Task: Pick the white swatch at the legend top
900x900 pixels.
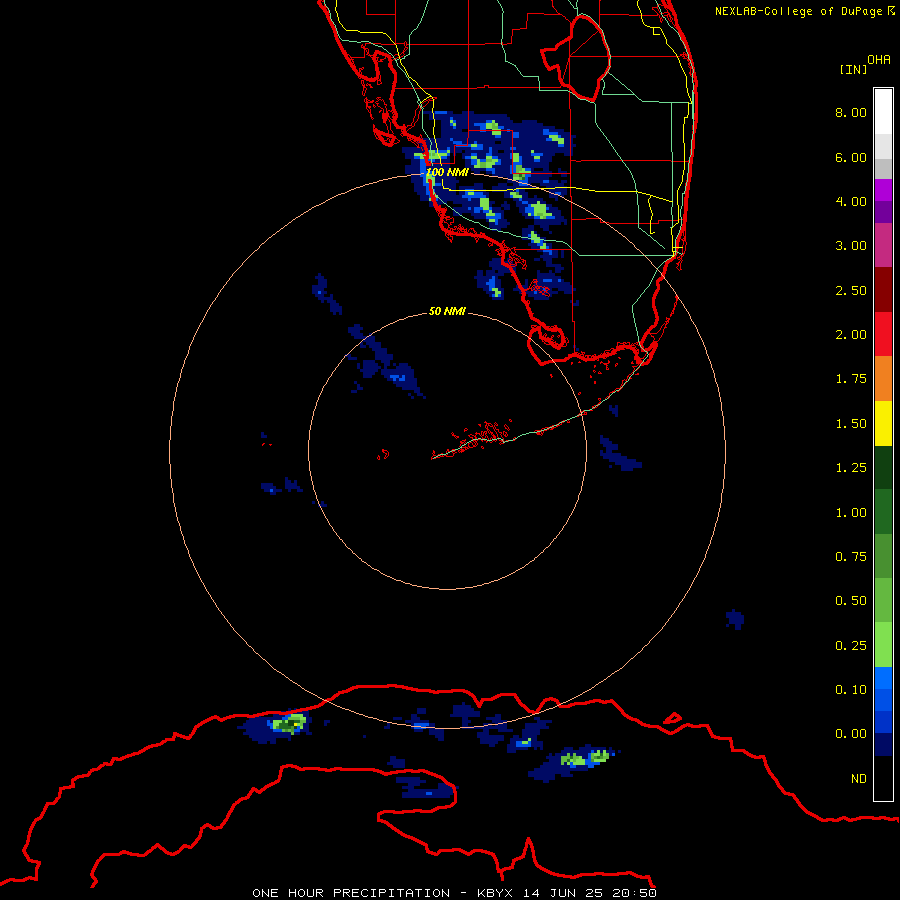Action: (x=883, y=112)
